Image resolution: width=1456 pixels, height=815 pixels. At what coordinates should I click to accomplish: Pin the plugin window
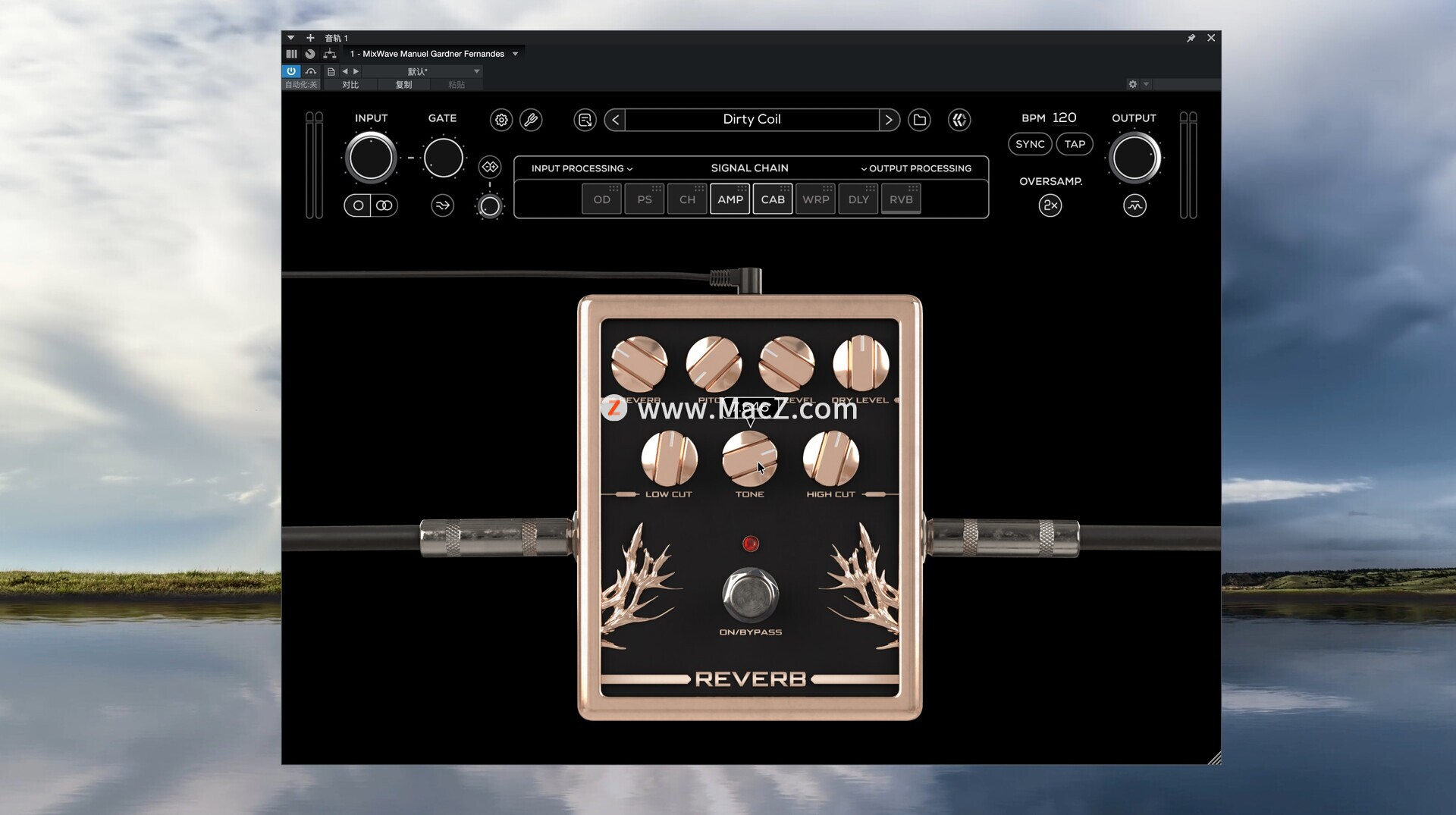coord(1191,38)
